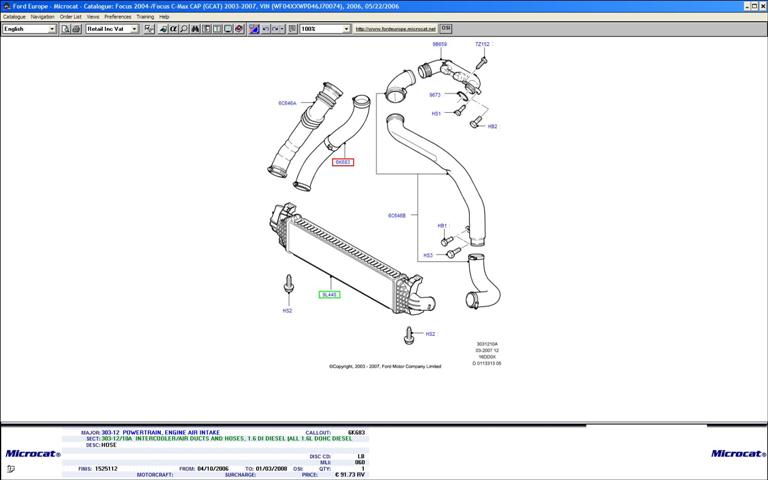The height and width of the screenshot is (480, 768).
Task: Open the 100% zoom level dropdown
Action: pyautogui.click(x=325, y=29)
